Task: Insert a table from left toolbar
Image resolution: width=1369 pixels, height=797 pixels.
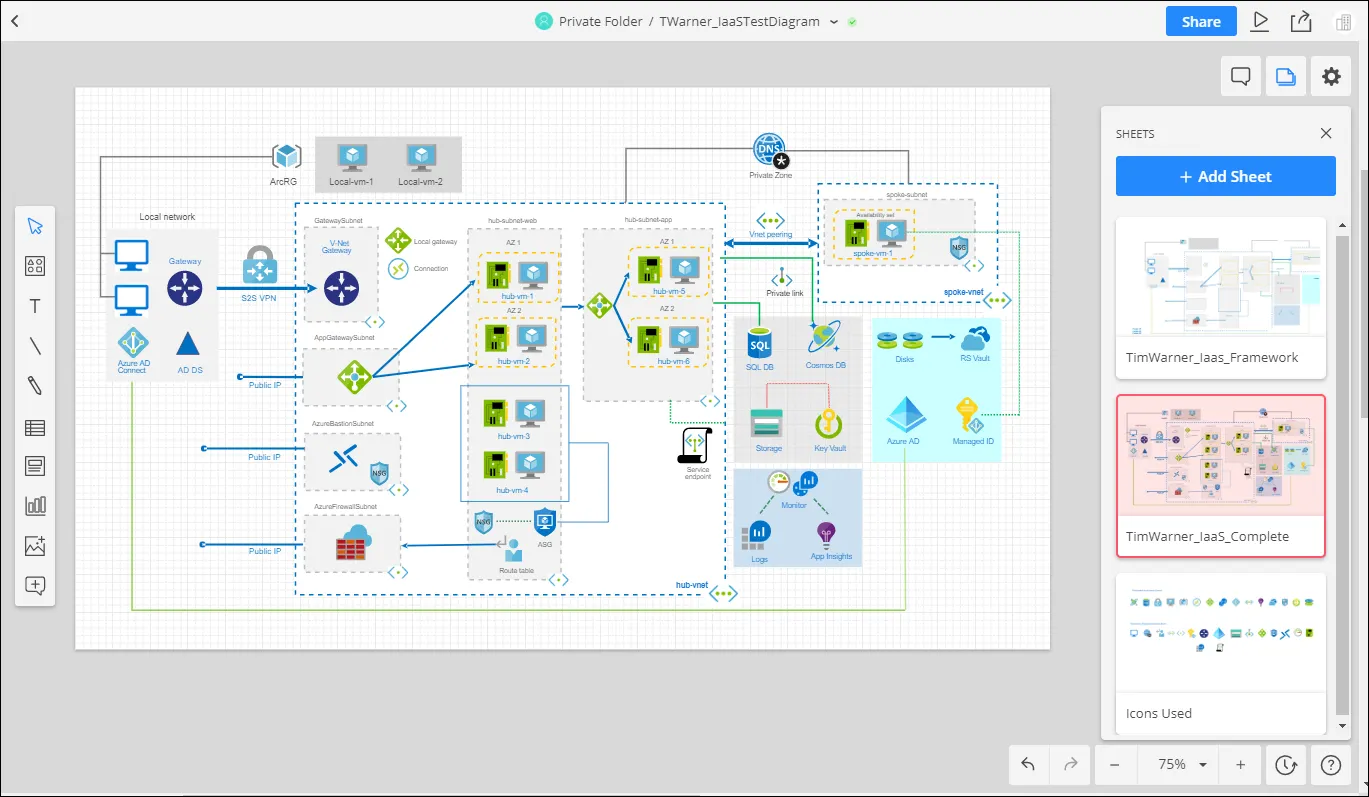Action: coord(35,428)
